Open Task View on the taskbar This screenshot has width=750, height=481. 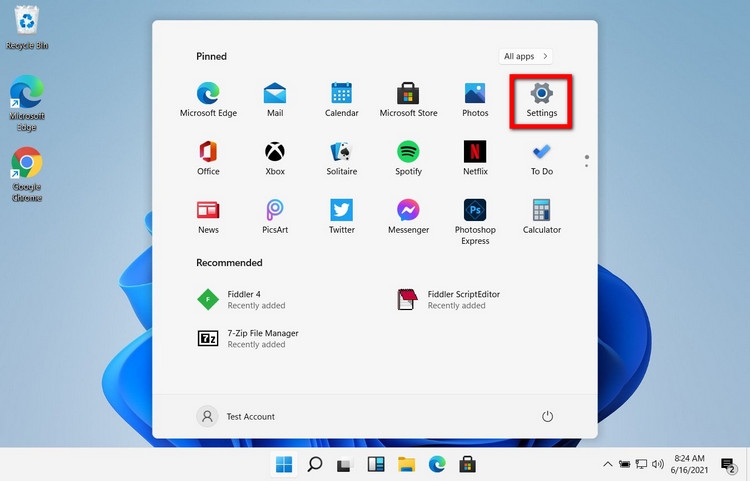click(344, 464)
